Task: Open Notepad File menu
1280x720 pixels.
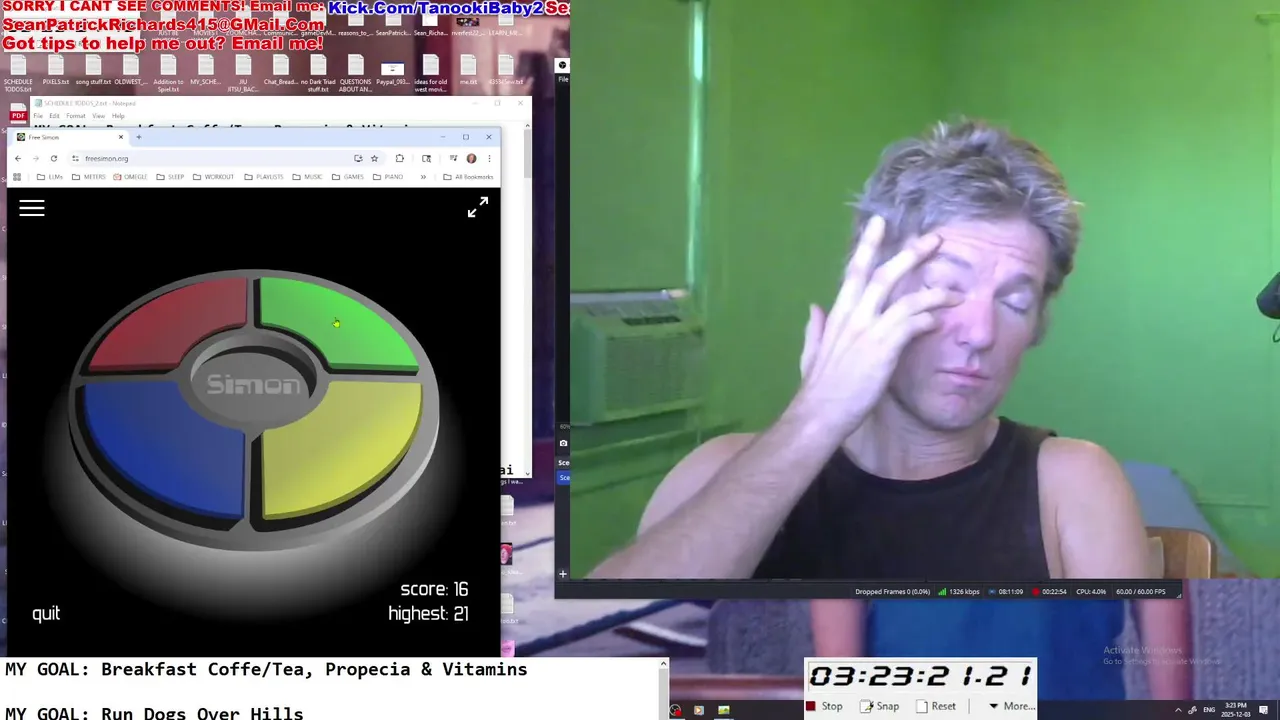Action: pos(39,116)
